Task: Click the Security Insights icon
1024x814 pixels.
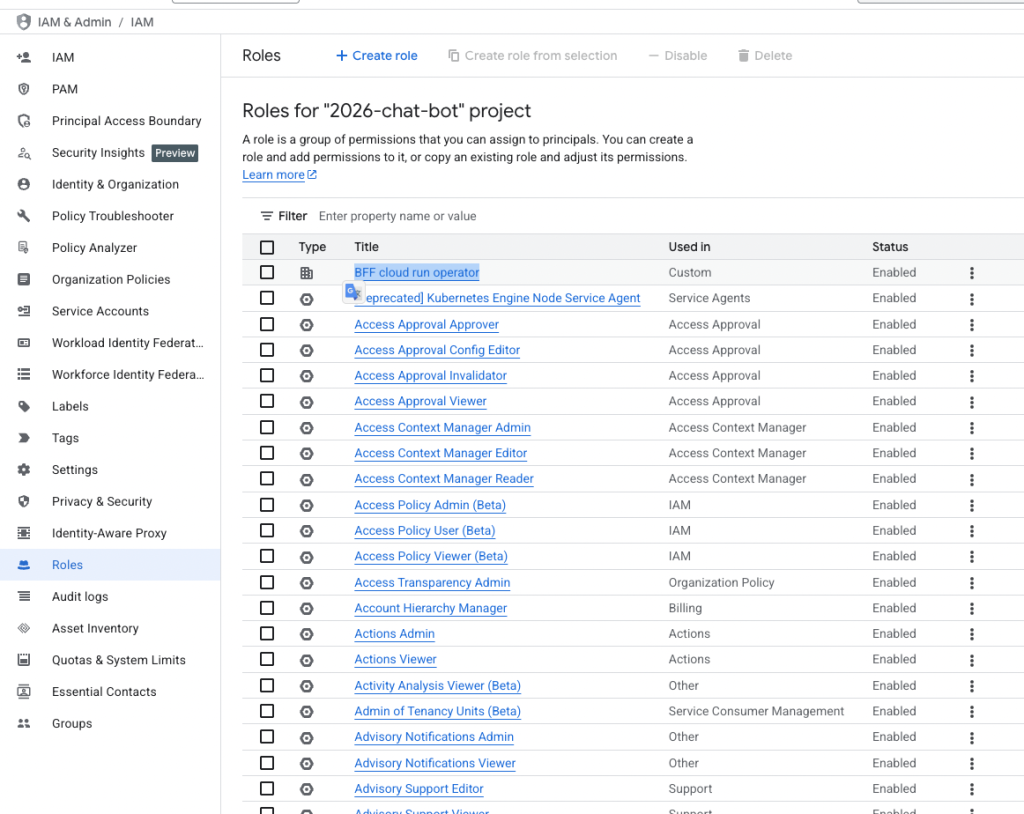Action: click(x=24, y=153)
